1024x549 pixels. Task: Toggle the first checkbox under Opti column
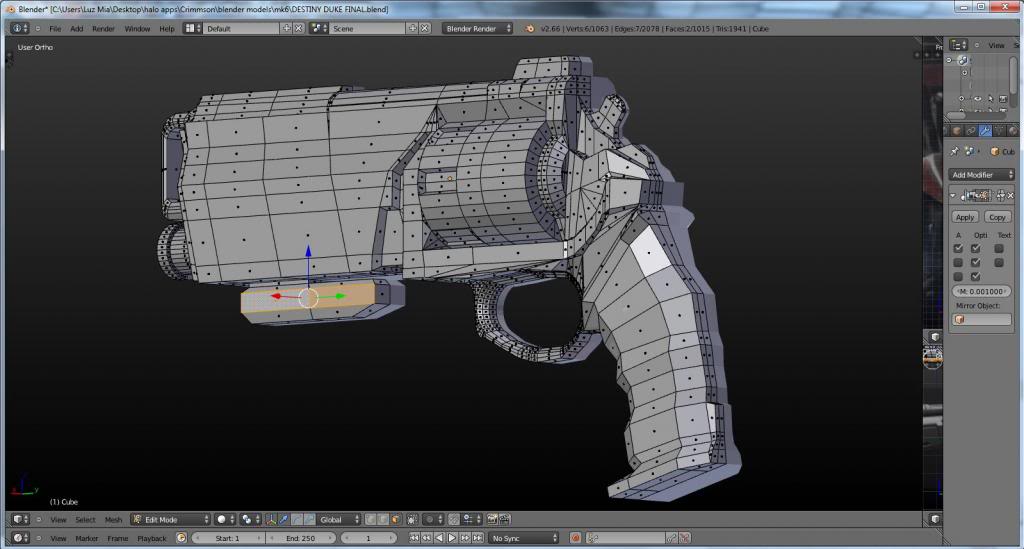[975, 248]
